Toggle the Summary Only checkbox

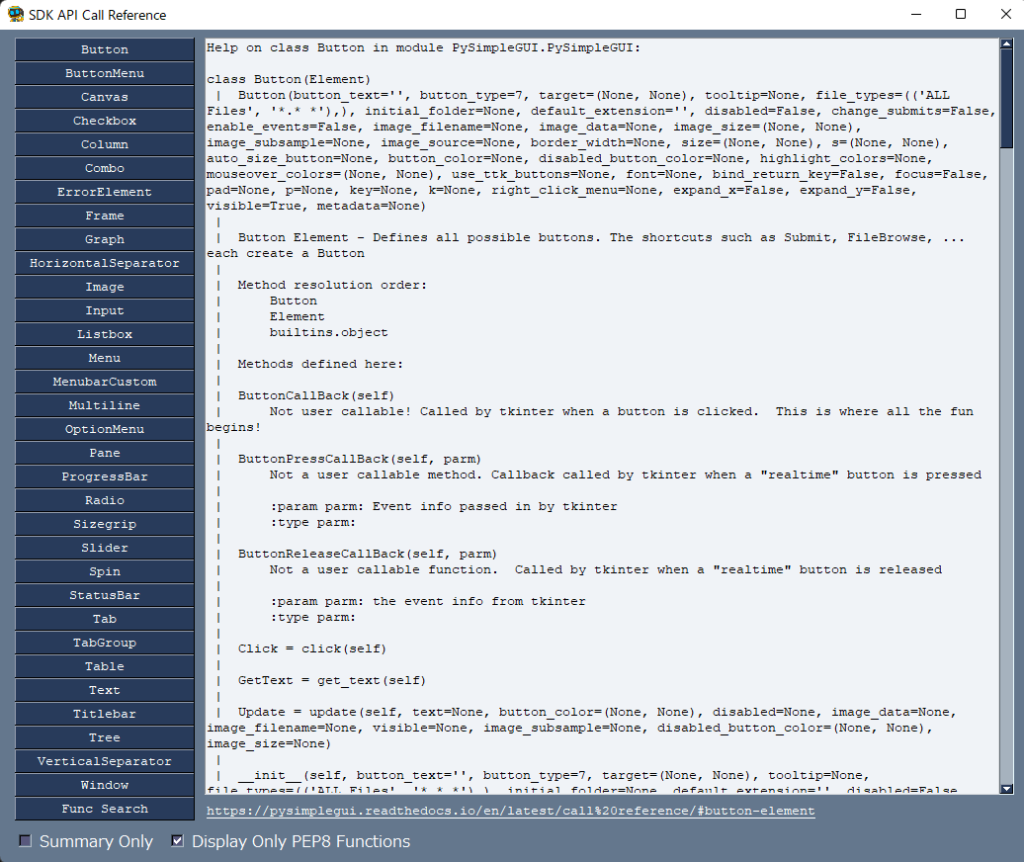pos(26,841)
